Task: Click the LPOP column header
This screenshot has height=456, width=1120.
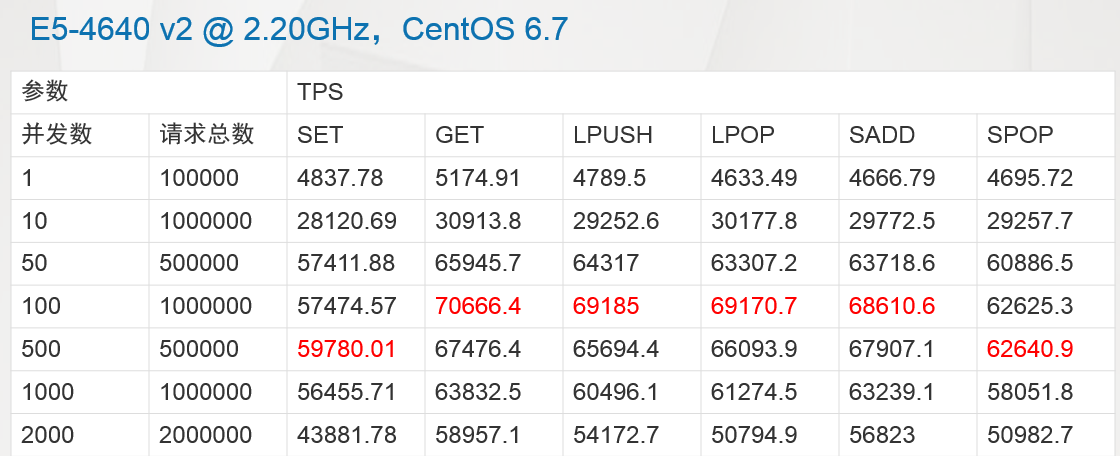Action: (x=743, y=135)
